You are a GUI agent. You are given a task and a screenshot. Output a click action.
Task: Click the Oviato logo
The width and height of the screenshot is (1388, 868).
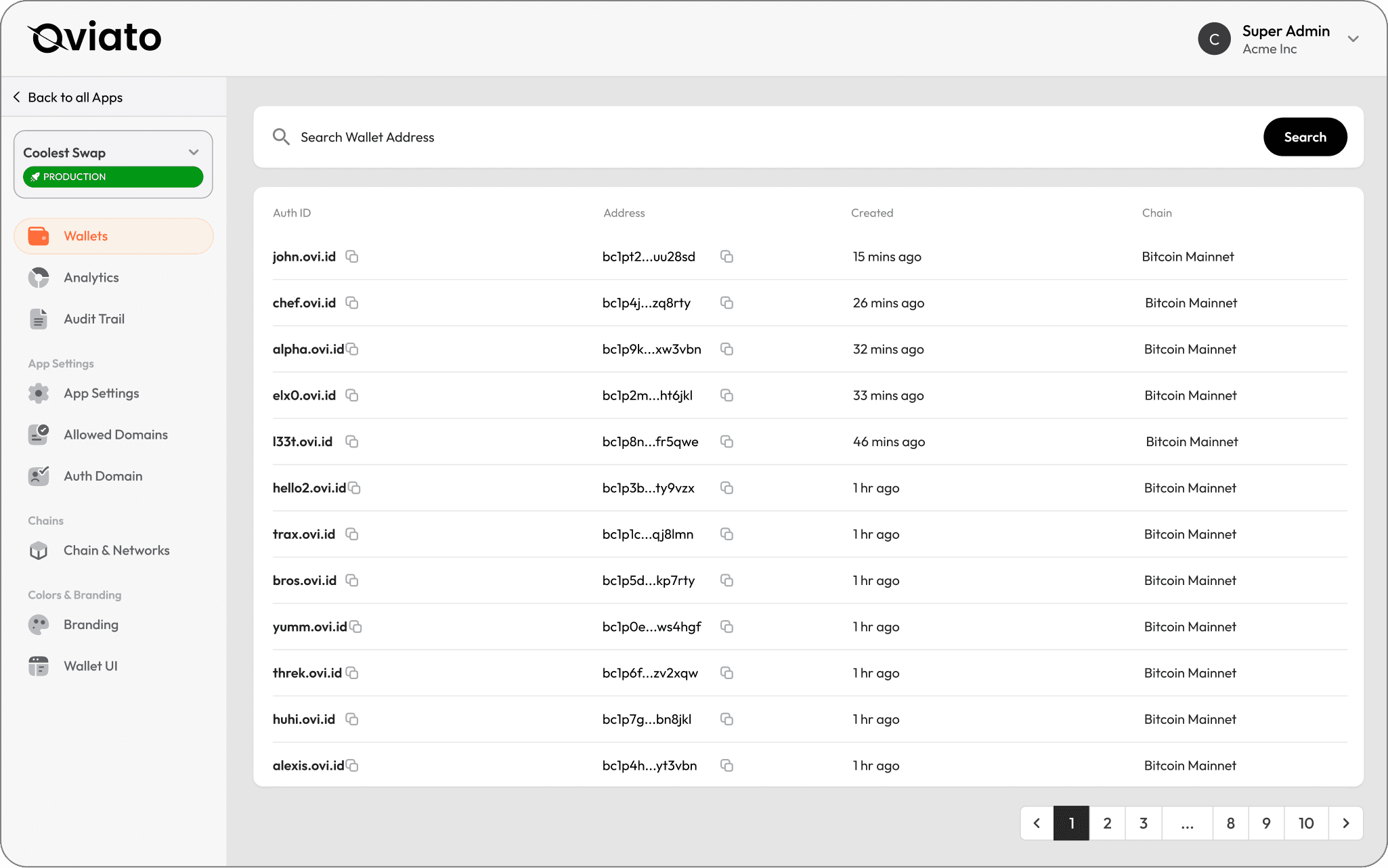click(94, 37)
